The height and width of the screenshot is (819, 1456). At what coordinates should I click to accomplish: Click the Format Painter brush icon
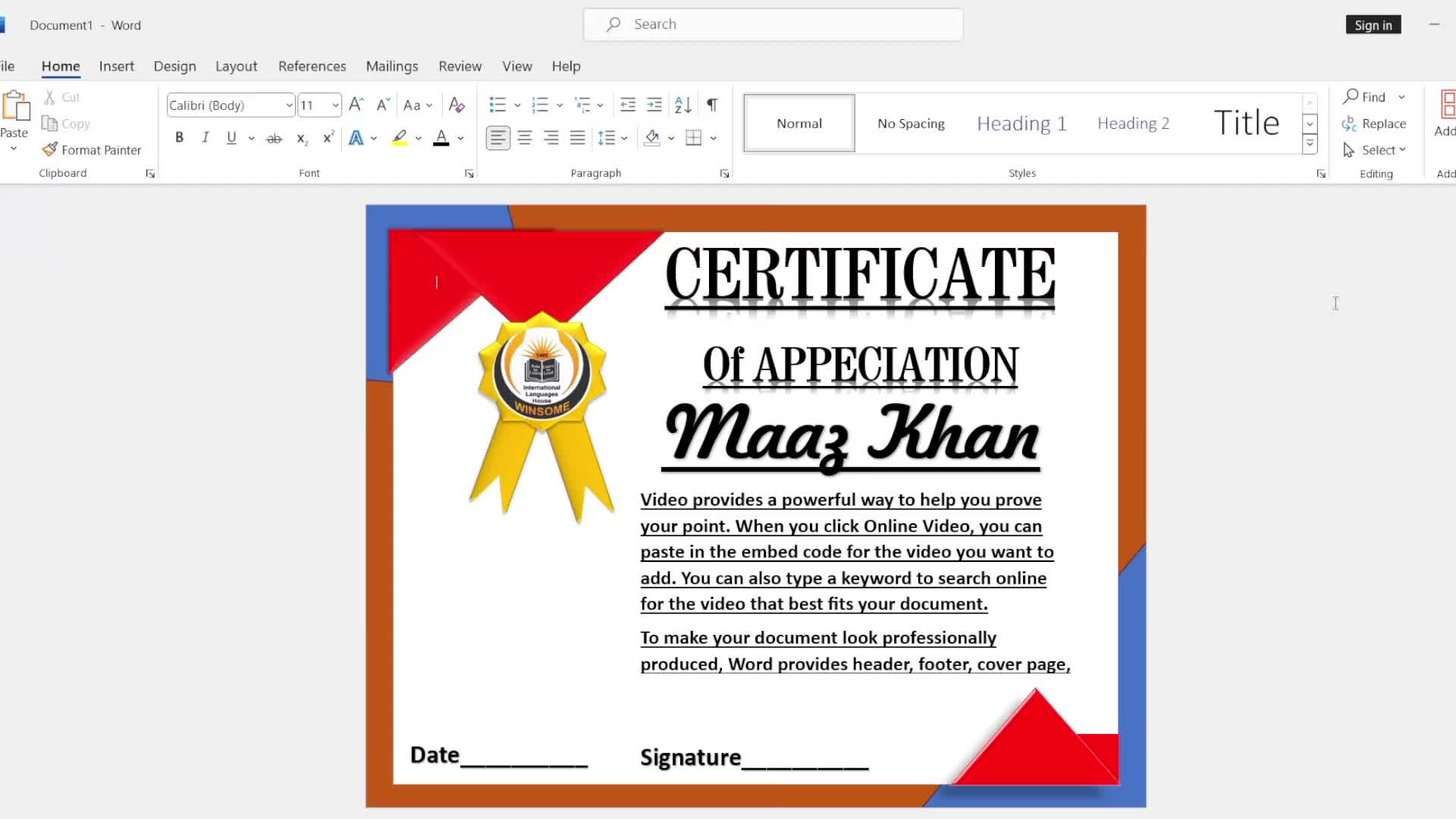coord(50,149)
